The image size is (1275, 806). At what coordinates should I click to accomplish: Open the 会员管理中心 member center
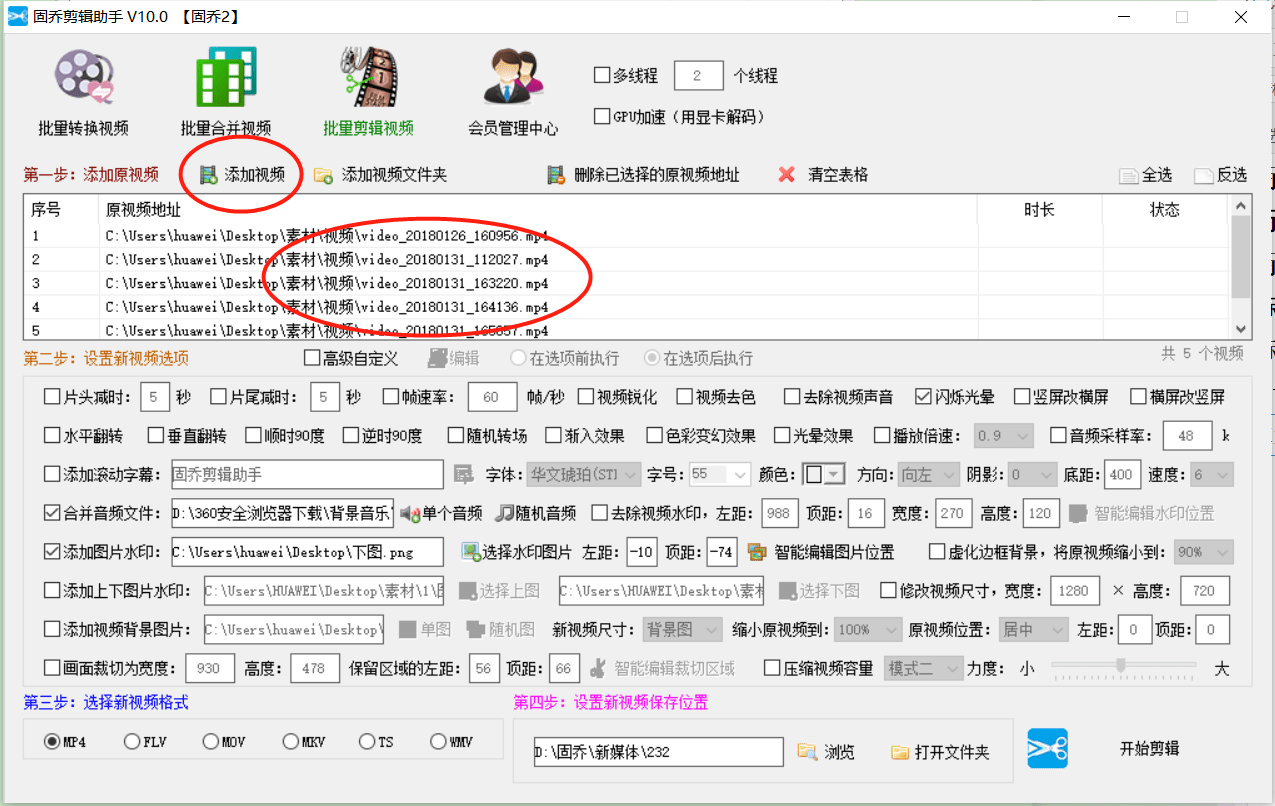(x=512, y=90)
